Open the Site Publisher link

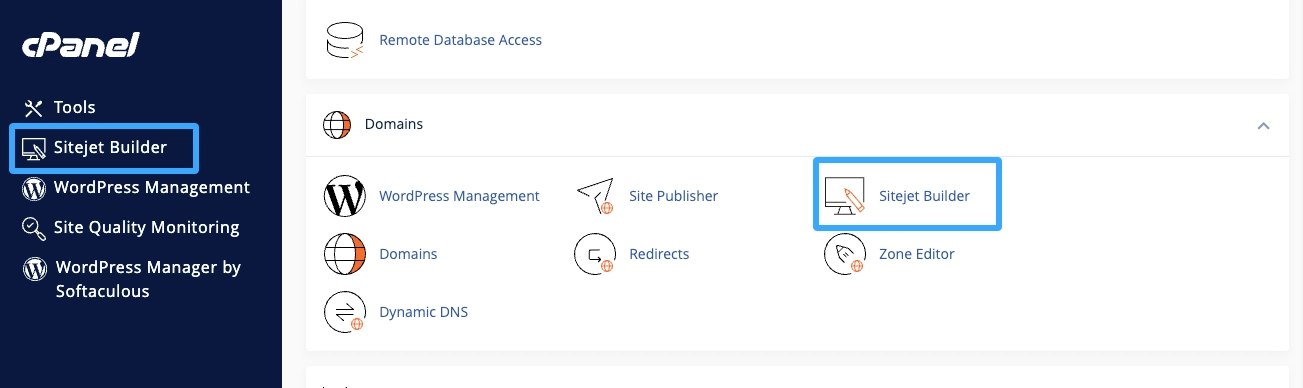(673, 196)
